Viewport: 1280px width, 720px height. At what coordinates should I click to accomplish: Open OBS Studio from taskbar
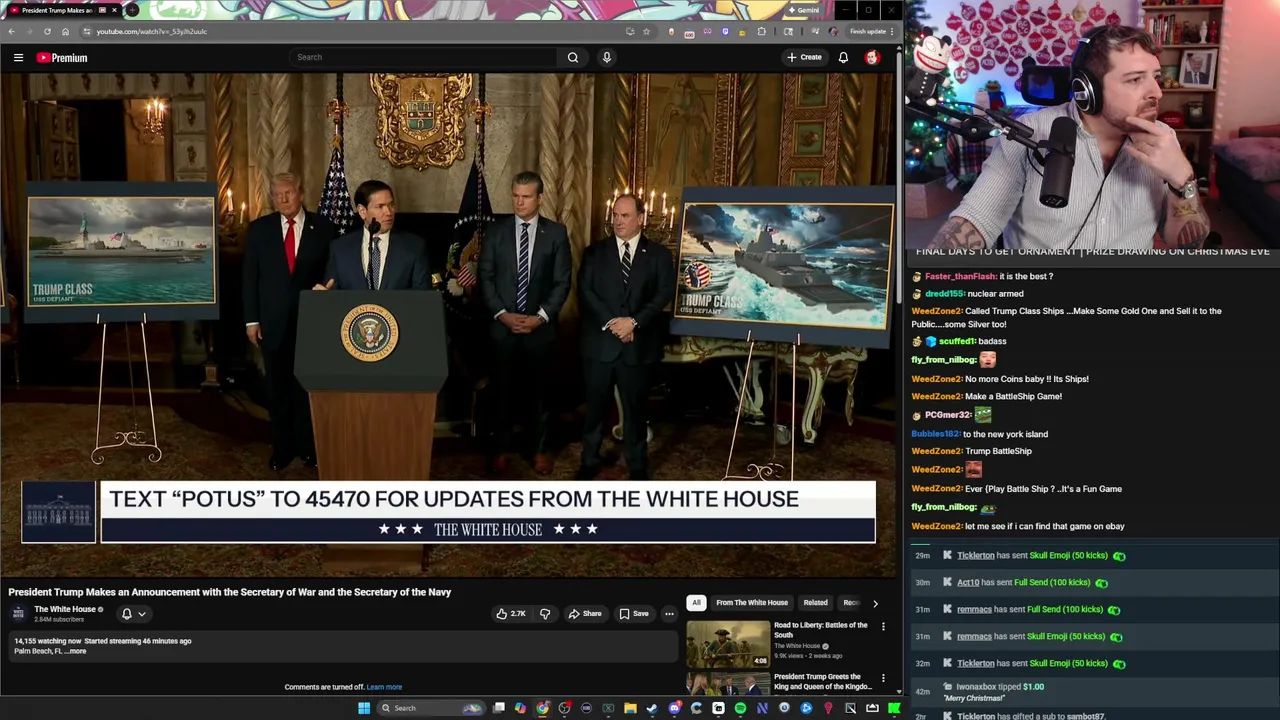[x=564, y=708]
